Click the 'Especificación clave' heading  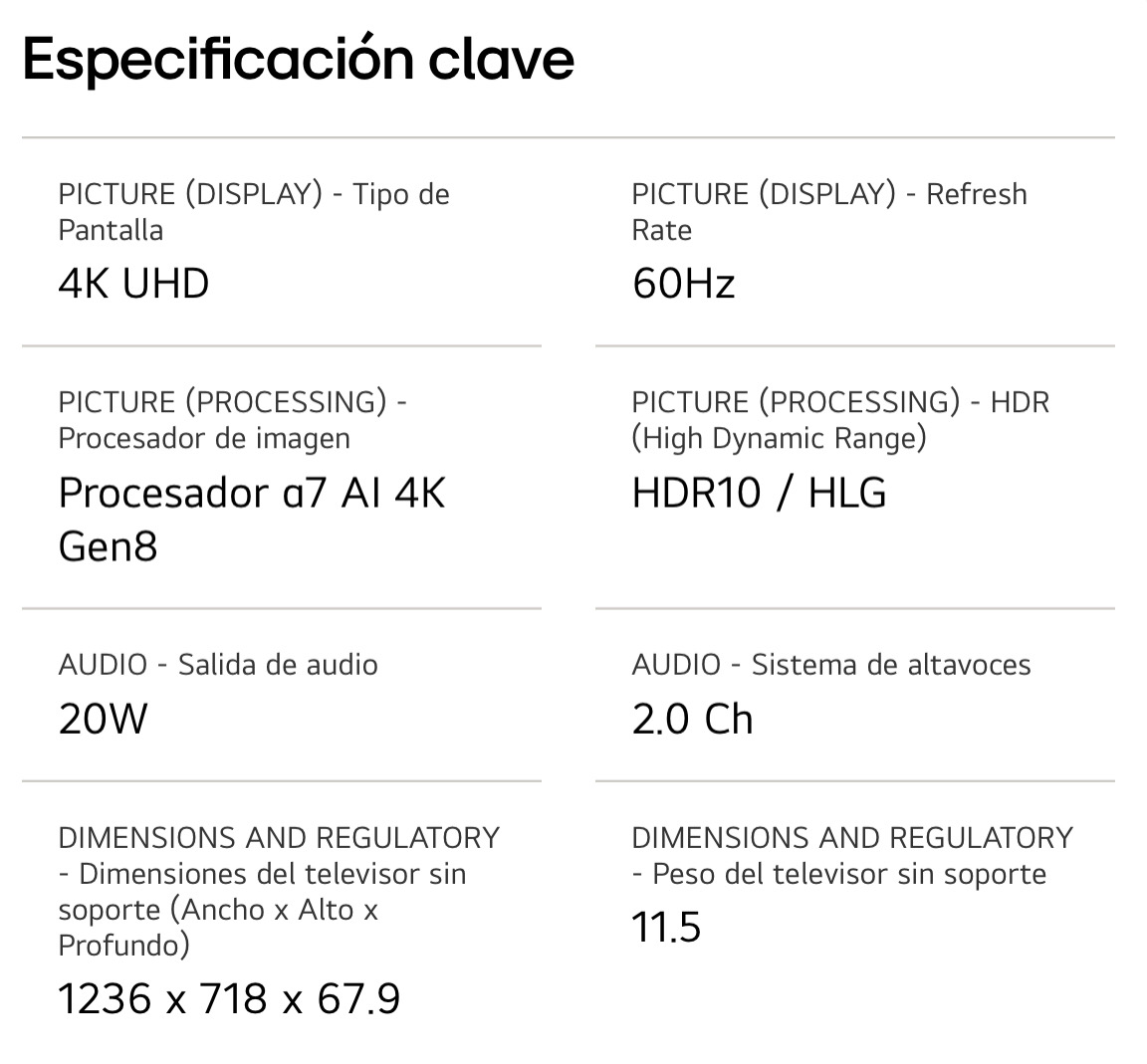[298, 59]
